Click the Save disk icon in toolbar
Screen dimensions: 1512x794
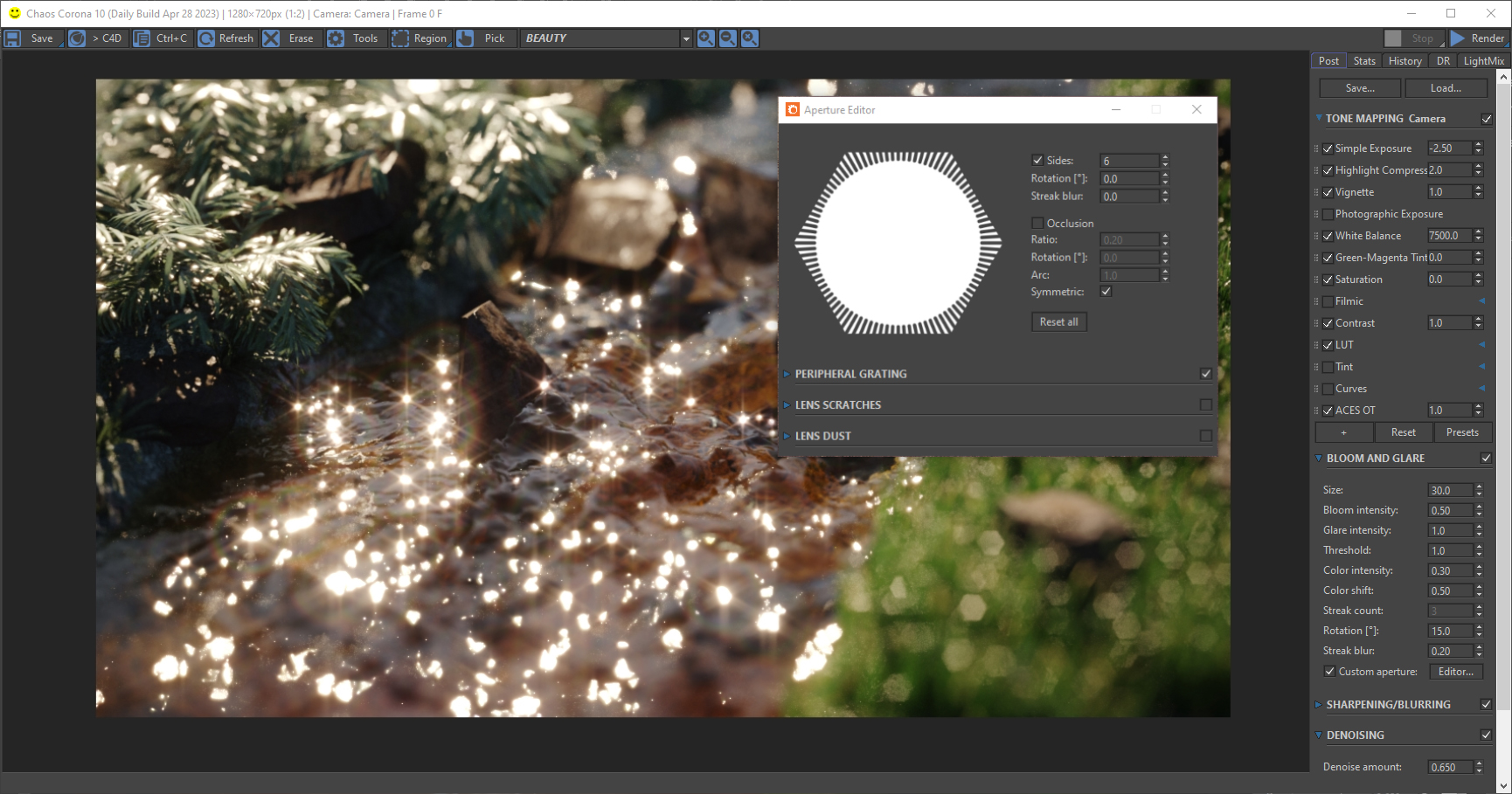pos(13,38)
